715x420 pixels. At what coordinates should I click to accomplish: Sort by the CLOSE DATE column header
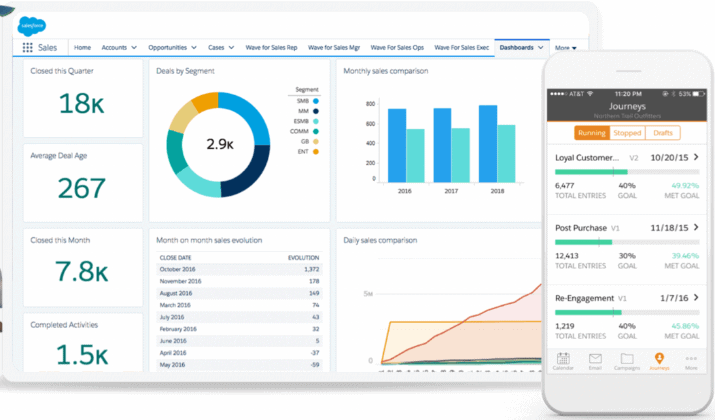coord(176,258)
